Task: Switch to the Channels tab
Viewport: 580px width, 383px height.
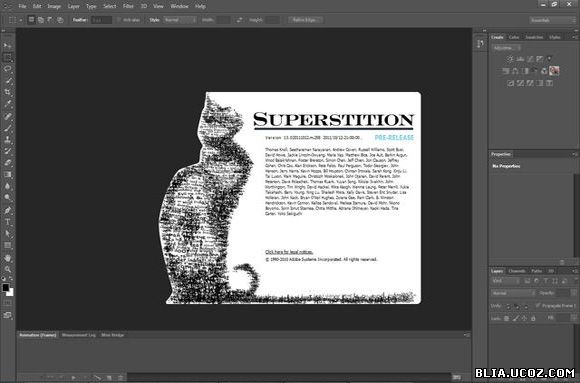Action: click(x=517, y=271)
